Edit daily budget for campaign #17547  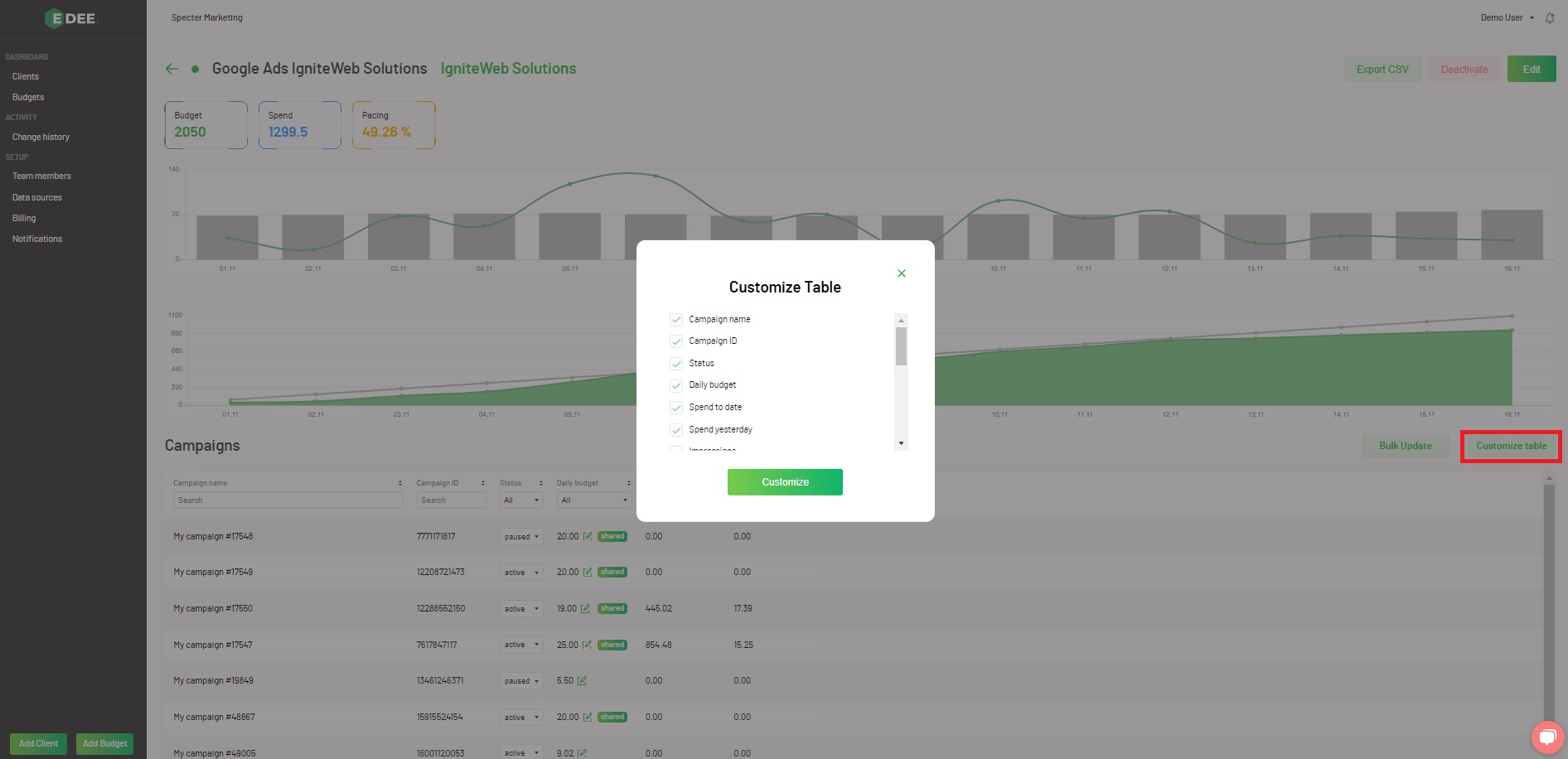[x=588, y=645]
